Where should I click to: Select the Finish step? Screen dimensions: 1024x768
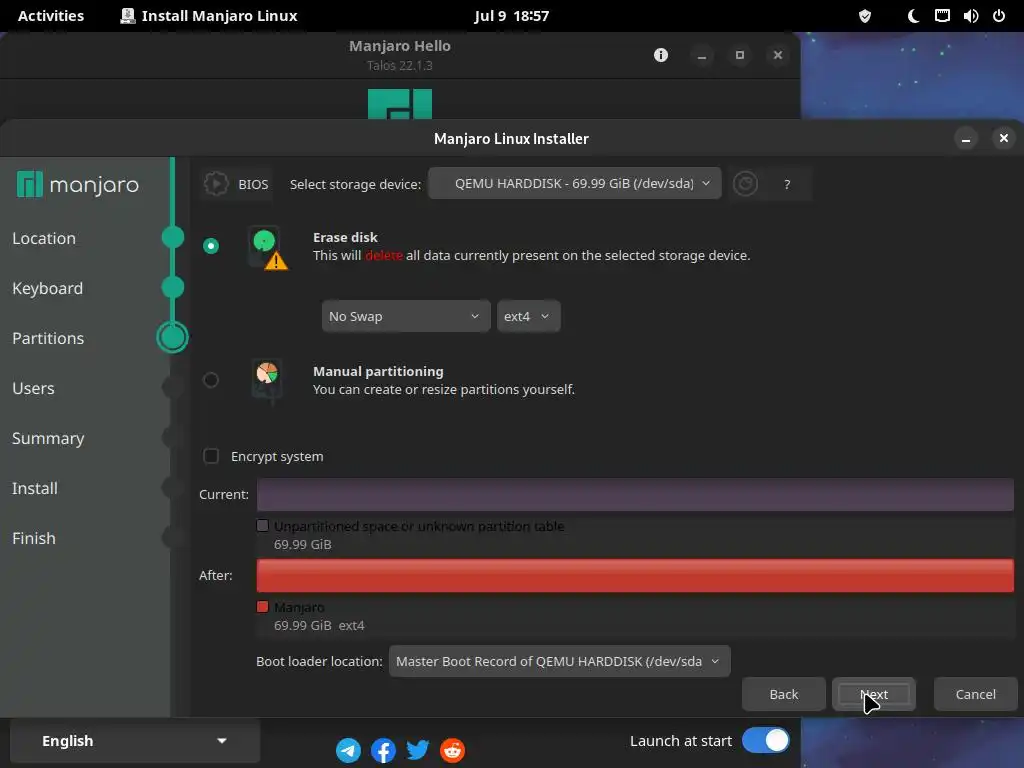tap(34, 538)
